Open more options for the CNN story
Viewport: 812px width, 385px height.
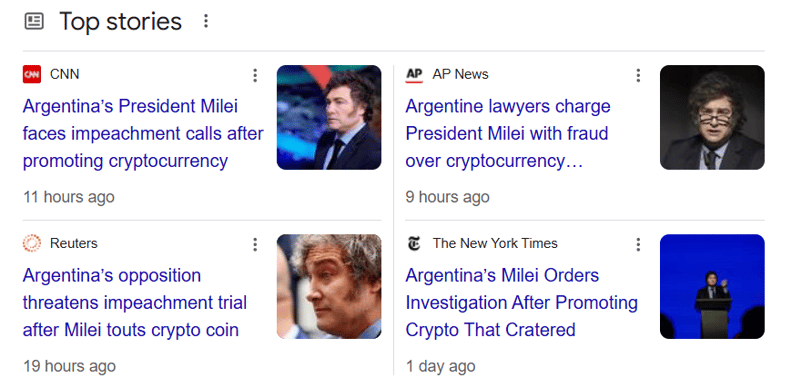coord(255,76)
